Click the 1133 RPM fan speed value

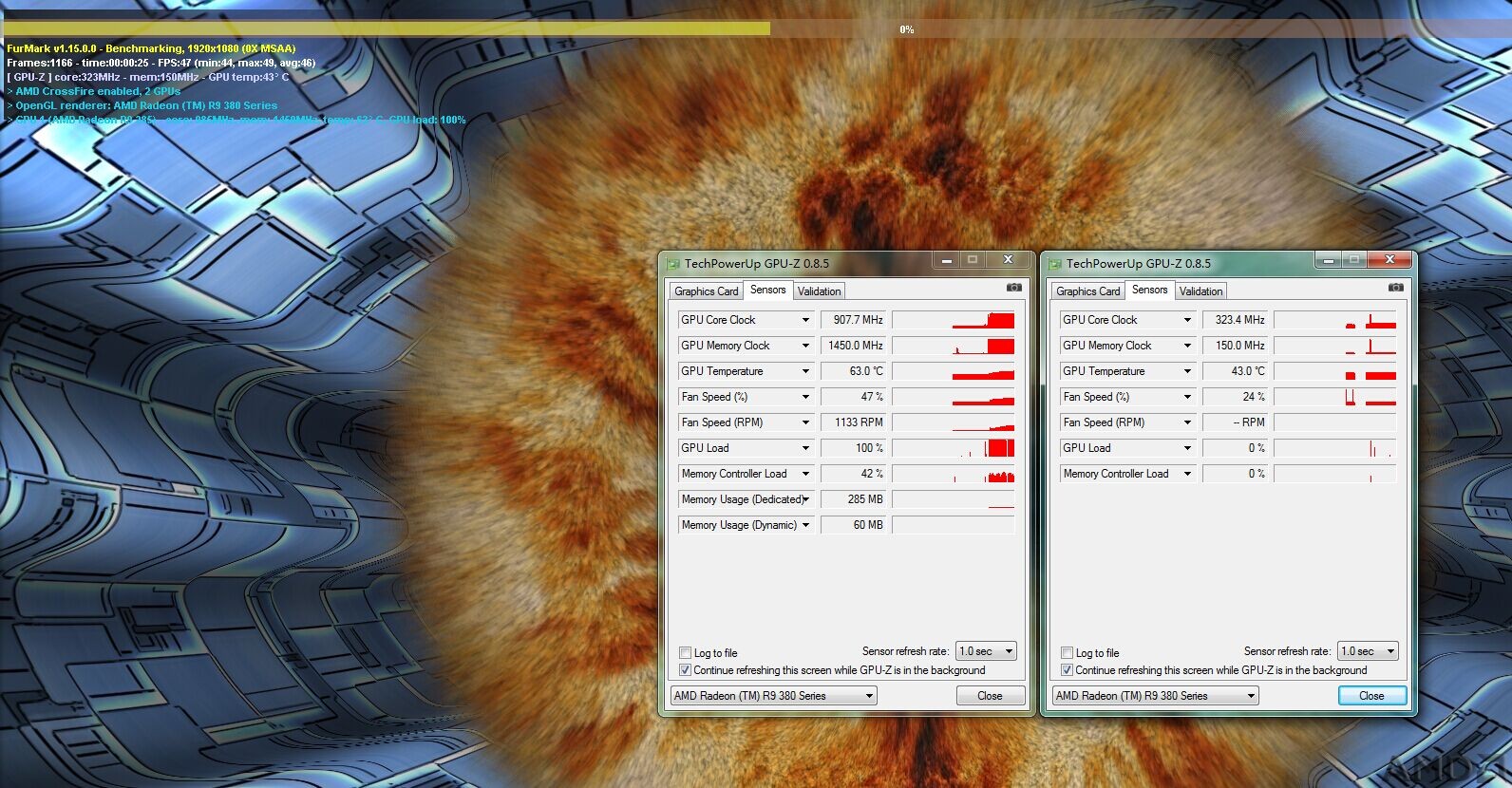[853, 422]
